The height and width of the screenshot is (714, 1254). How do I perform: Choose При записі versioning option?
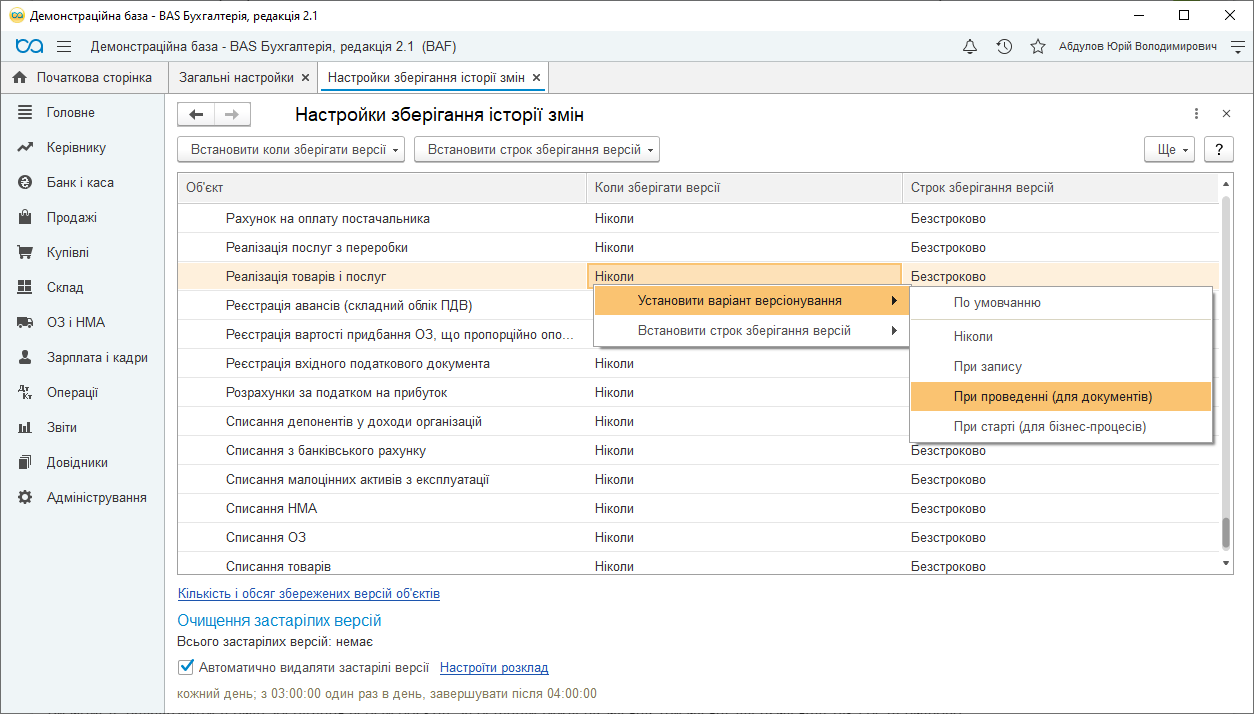pyautogui.click(x=1061, y=367)
